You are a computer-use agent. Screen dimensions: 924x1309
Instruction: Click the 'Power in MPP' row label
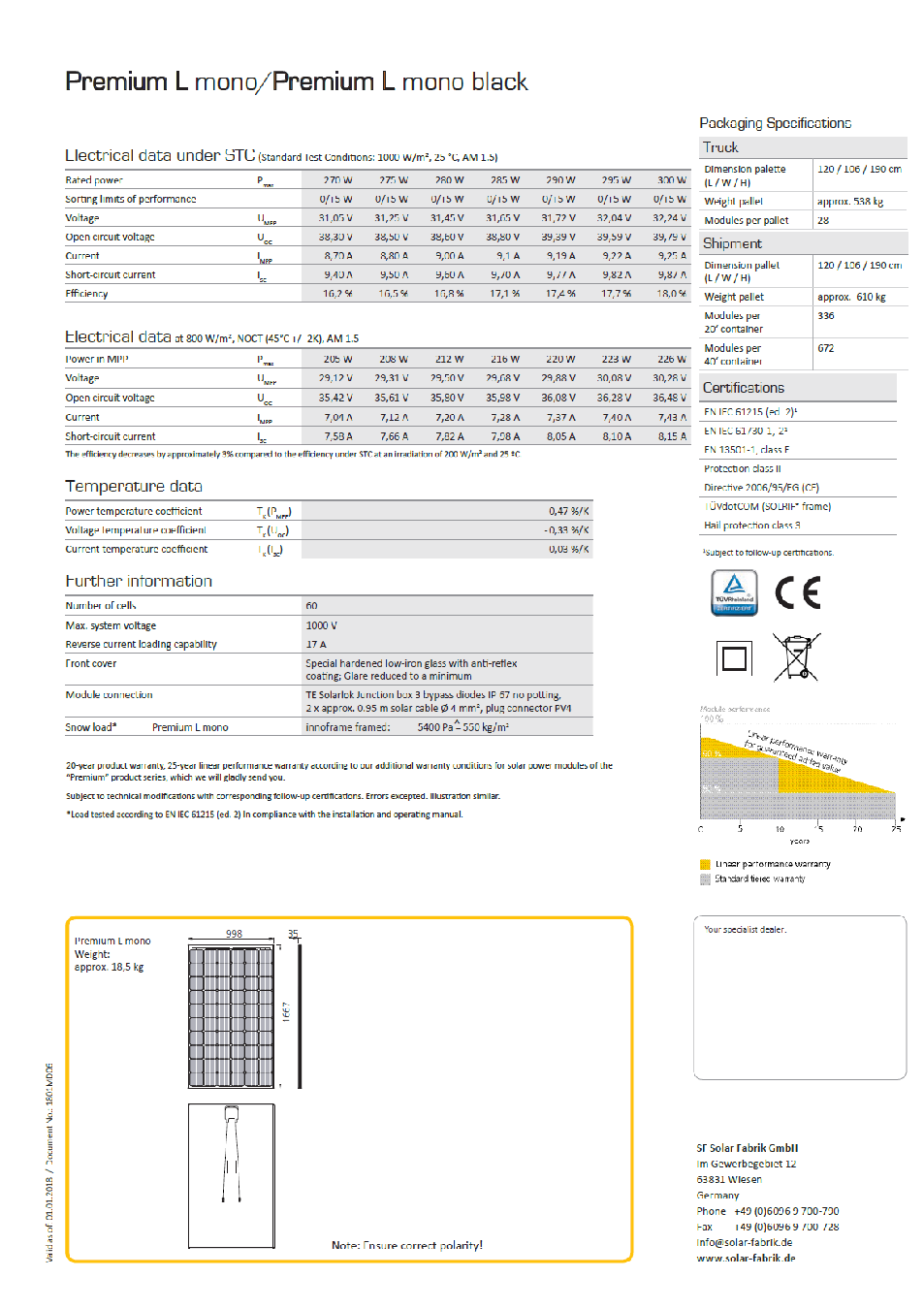pyautogui.click(x=97, y=359)
